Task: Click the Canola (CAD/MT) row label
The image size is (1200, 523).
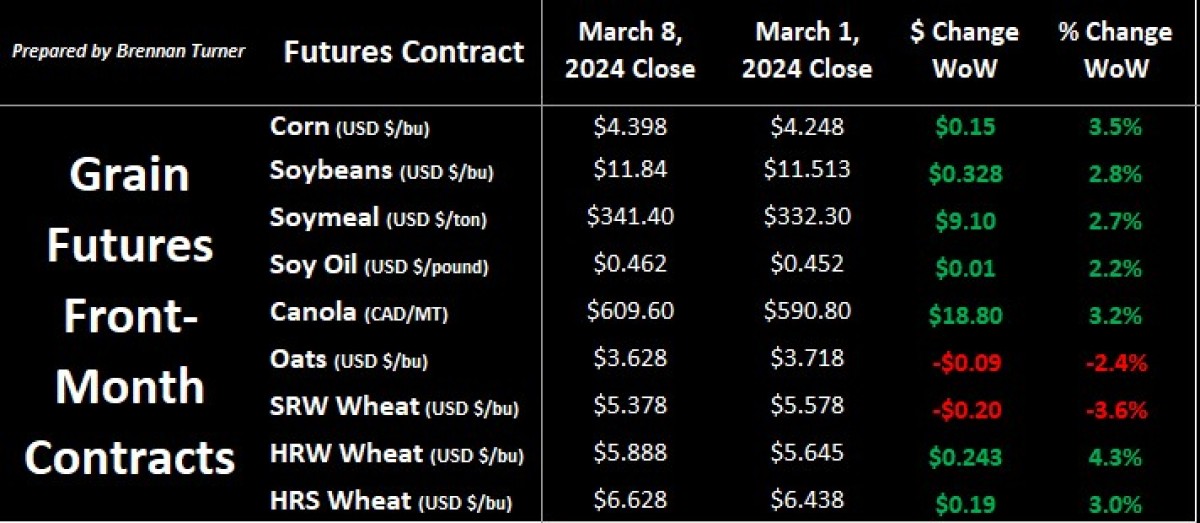Action: (359, 313)
